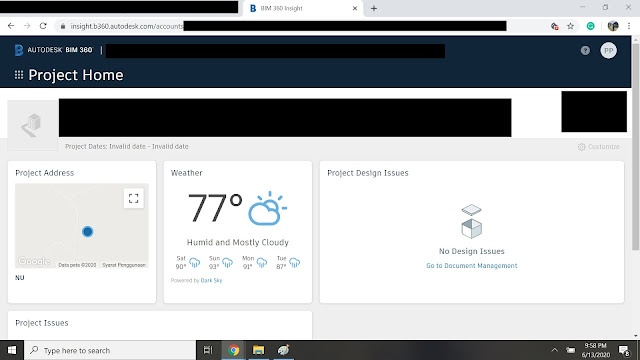Image resolution: width=640 pixels, height=360 pixels.
Task: Click the cookie blocked indicator icon
Action: pos(554,26)
